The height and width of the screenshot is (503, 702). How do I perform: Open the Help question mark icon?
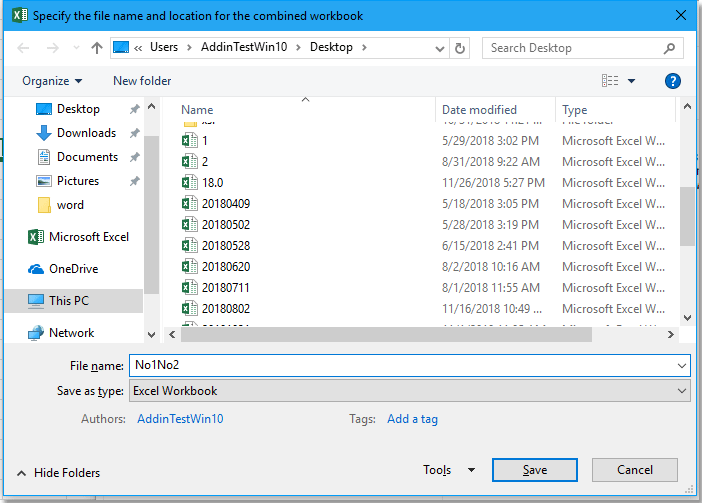pyautogui.click(x=673, y=81)
